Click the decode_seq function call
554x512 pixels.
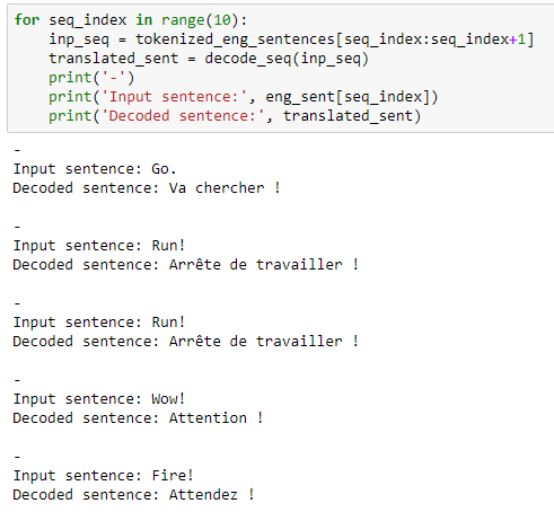pyautogui.click(x=248, y=58)
